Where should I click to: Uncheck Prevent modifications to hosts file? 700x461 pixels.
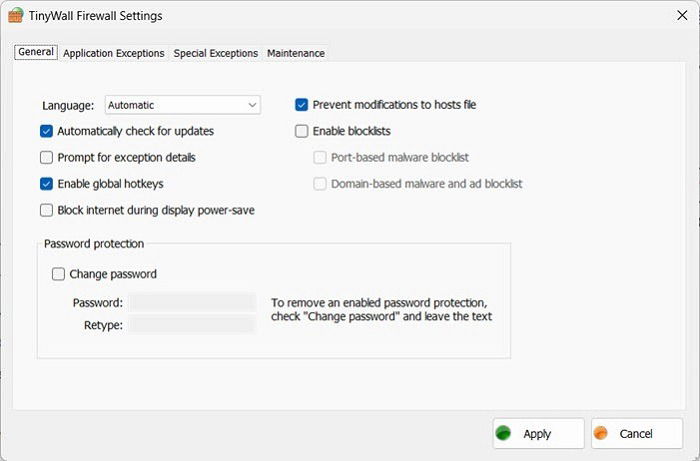[302, 105]
